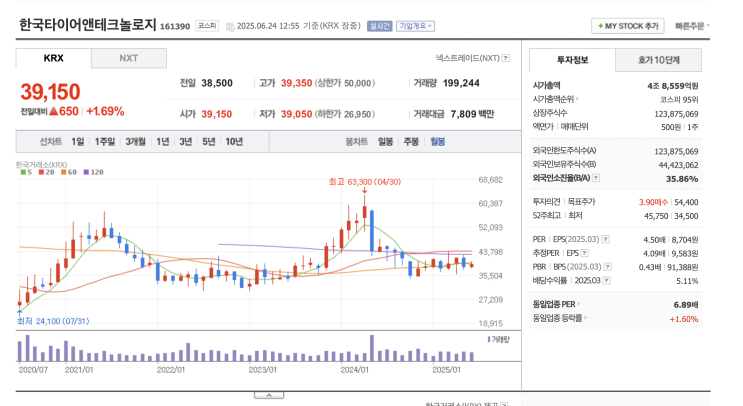Click the arrow next to 시가총액순위
The image size is (743, 406).
577,99
